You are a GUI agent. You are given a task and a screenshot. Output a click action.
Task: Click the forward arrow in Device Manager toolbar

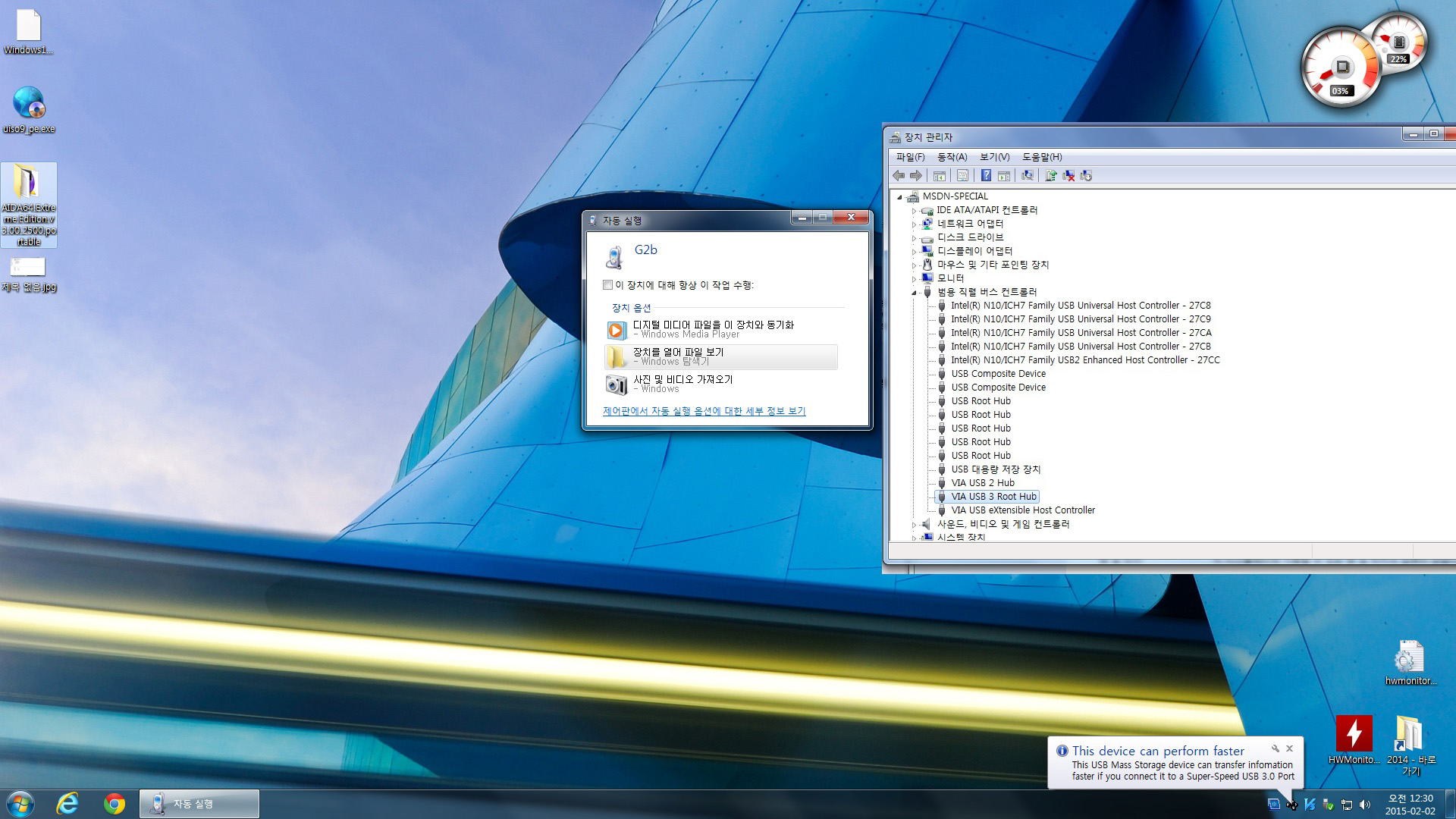[916, 175]
